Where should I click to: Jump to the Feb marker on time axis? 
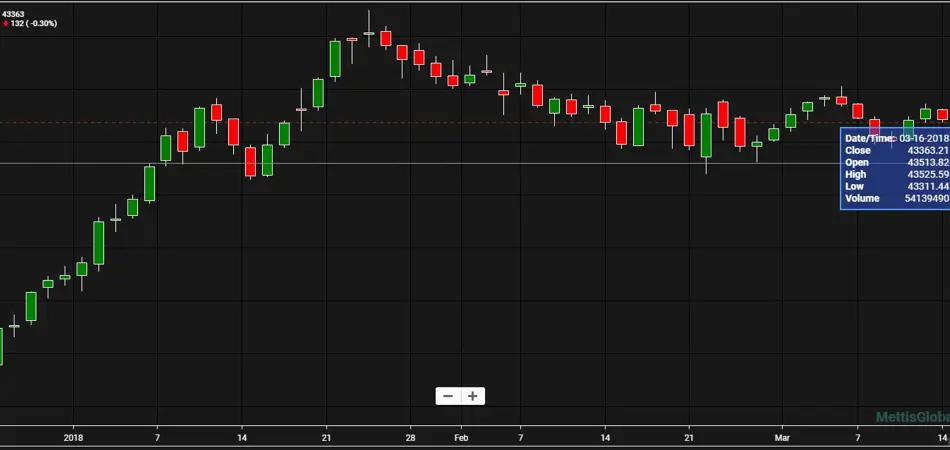click(460, 437)
